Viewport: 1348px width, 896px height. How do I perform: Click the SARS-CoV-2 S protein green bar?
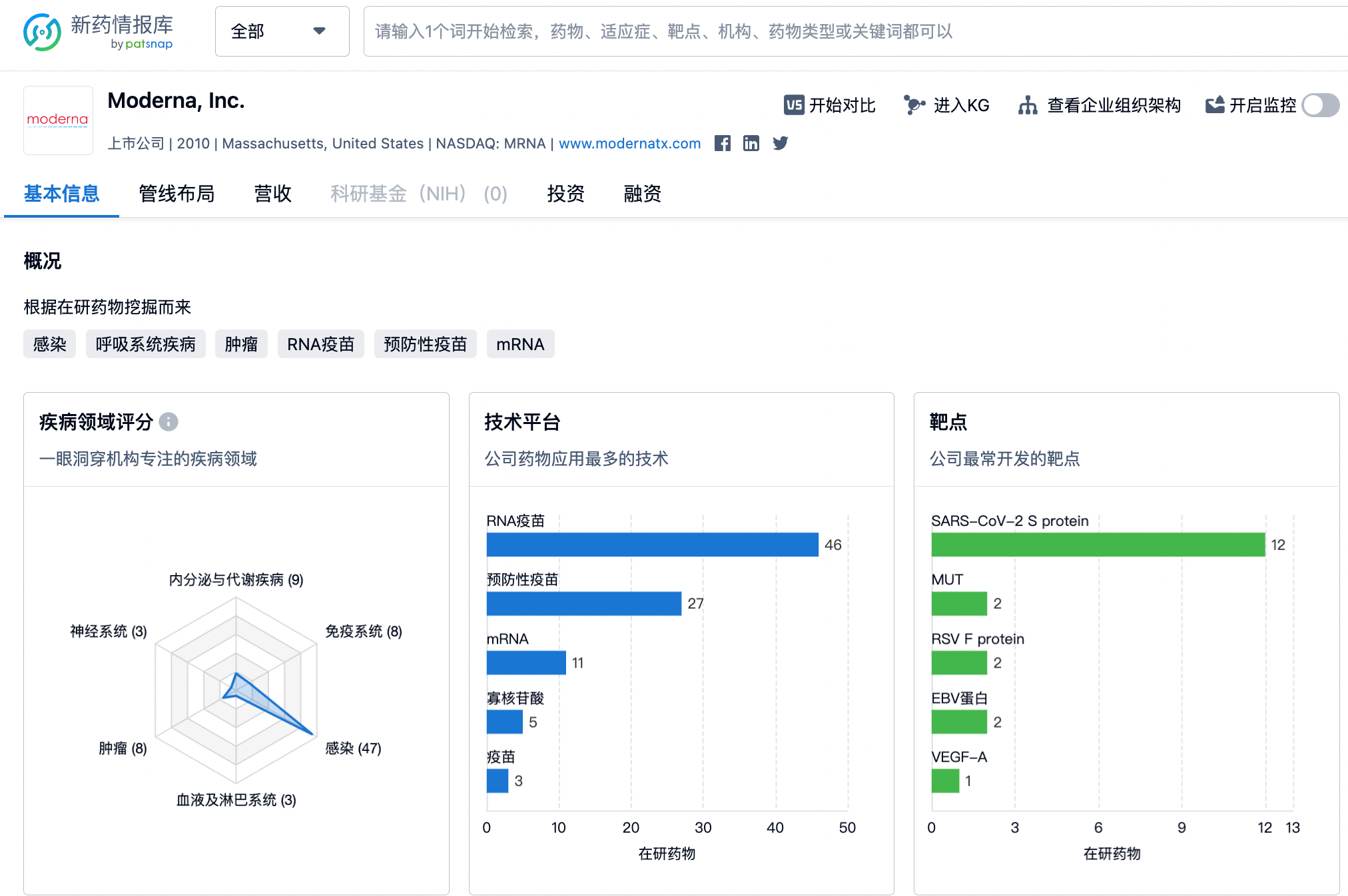pos(1098,545)
